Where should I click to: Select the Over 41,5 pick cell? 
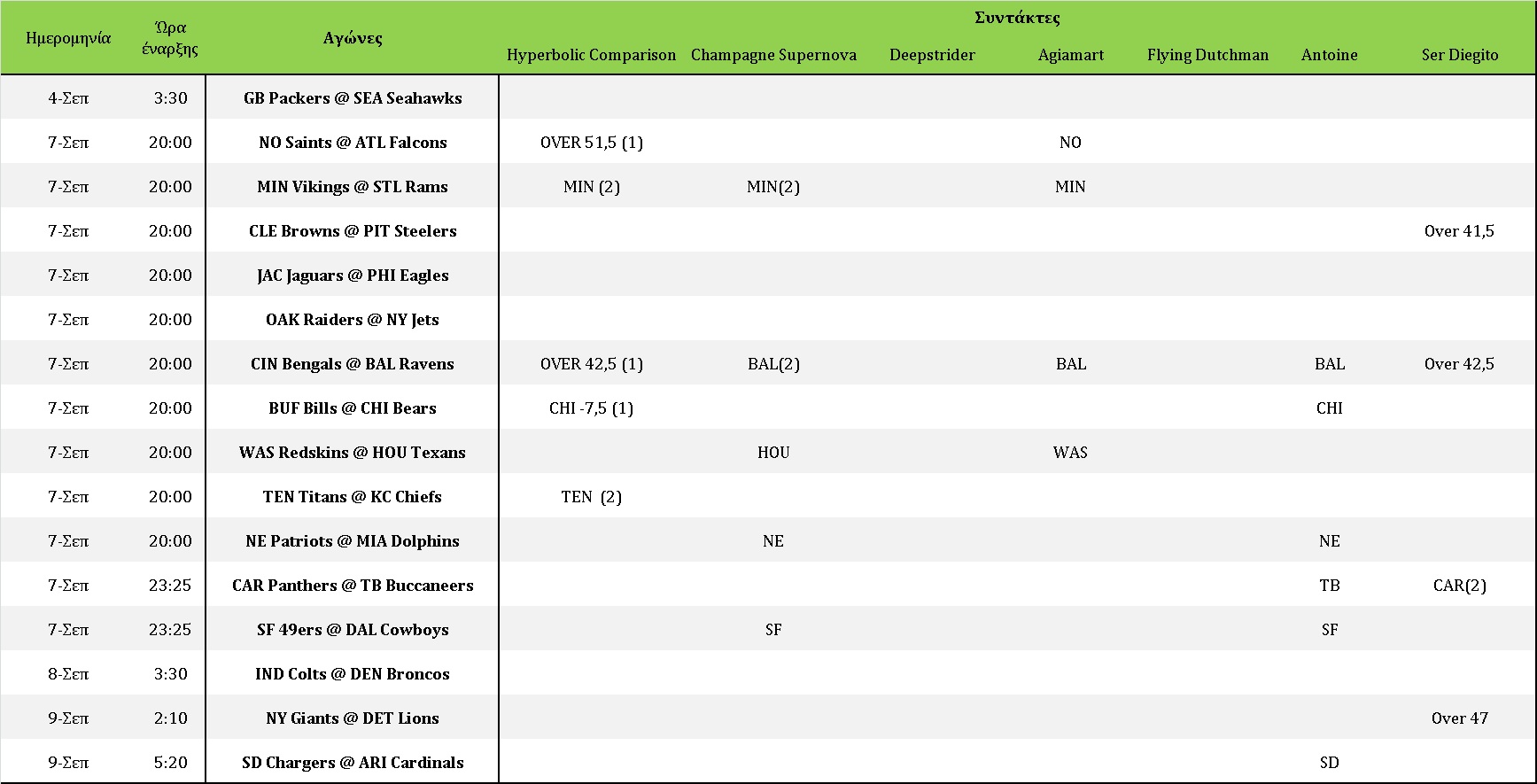1459,231
